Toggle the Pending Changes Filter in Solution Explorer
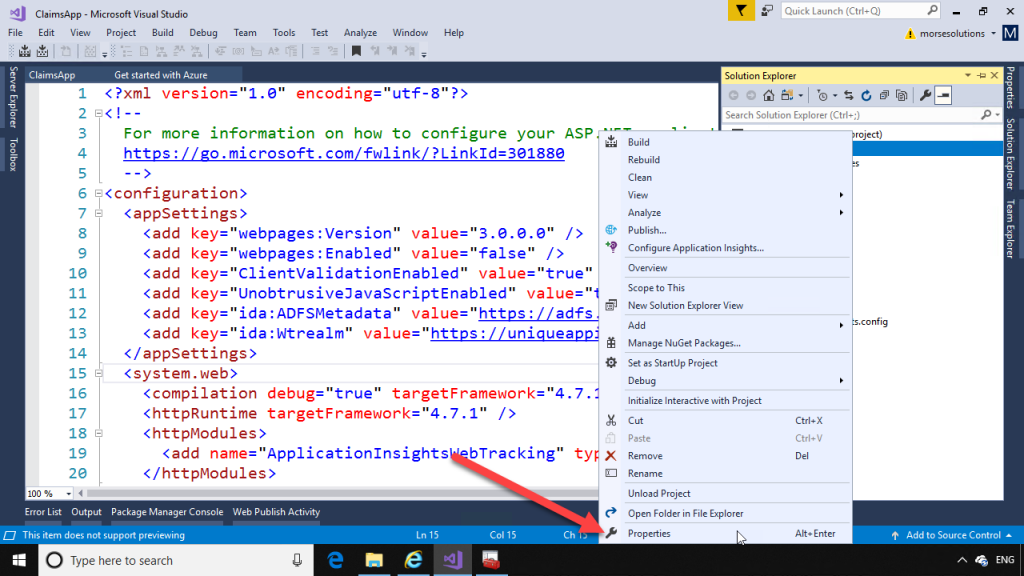Image resolution: width=1024 pixels, height=576 pixels. (822, 95)
